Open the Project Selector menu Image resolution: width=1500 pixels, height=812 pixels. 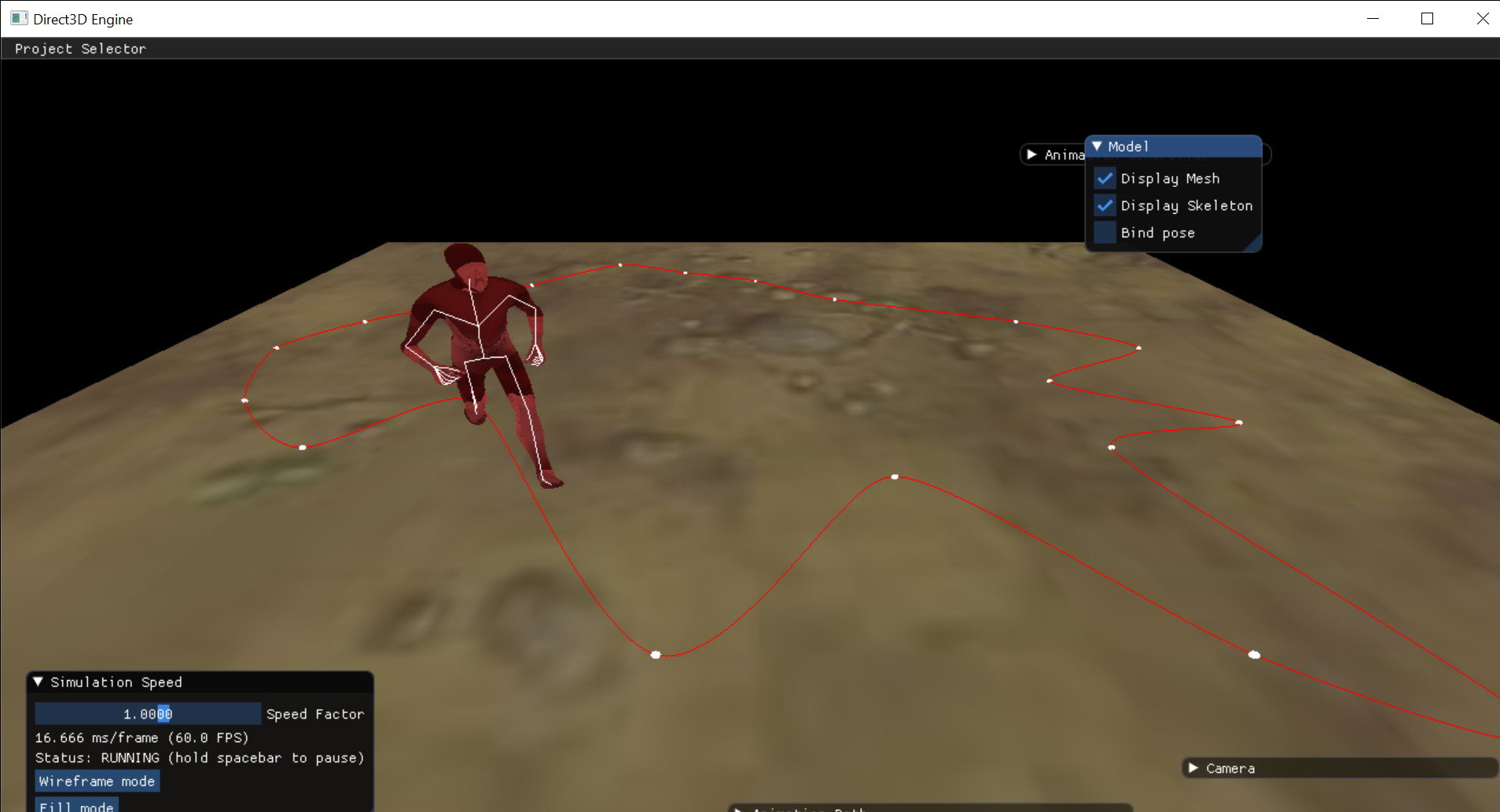tap(79, 48)
